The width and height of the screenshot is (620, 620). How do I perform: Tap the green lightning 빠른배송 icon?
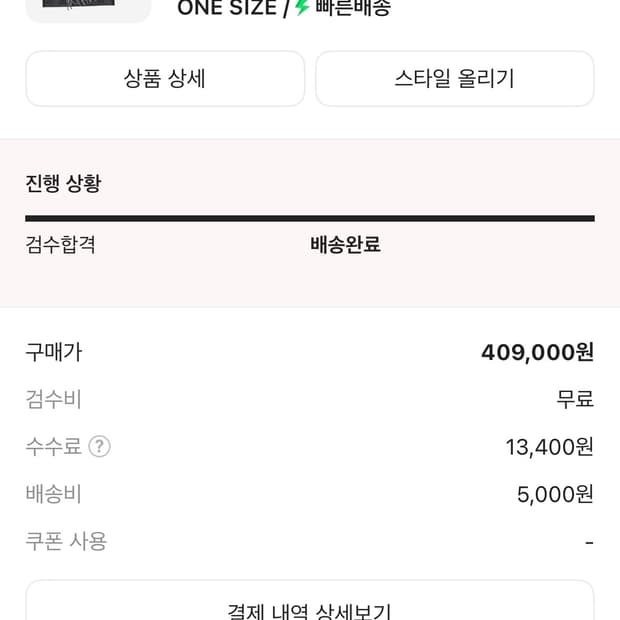point(302,7)
